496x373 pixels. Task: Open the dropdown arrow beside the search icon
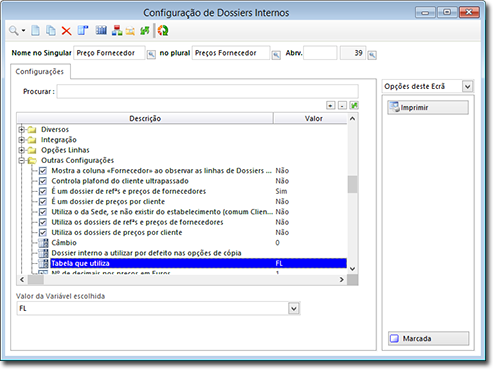pyautogui.click(x=23, y=31)
